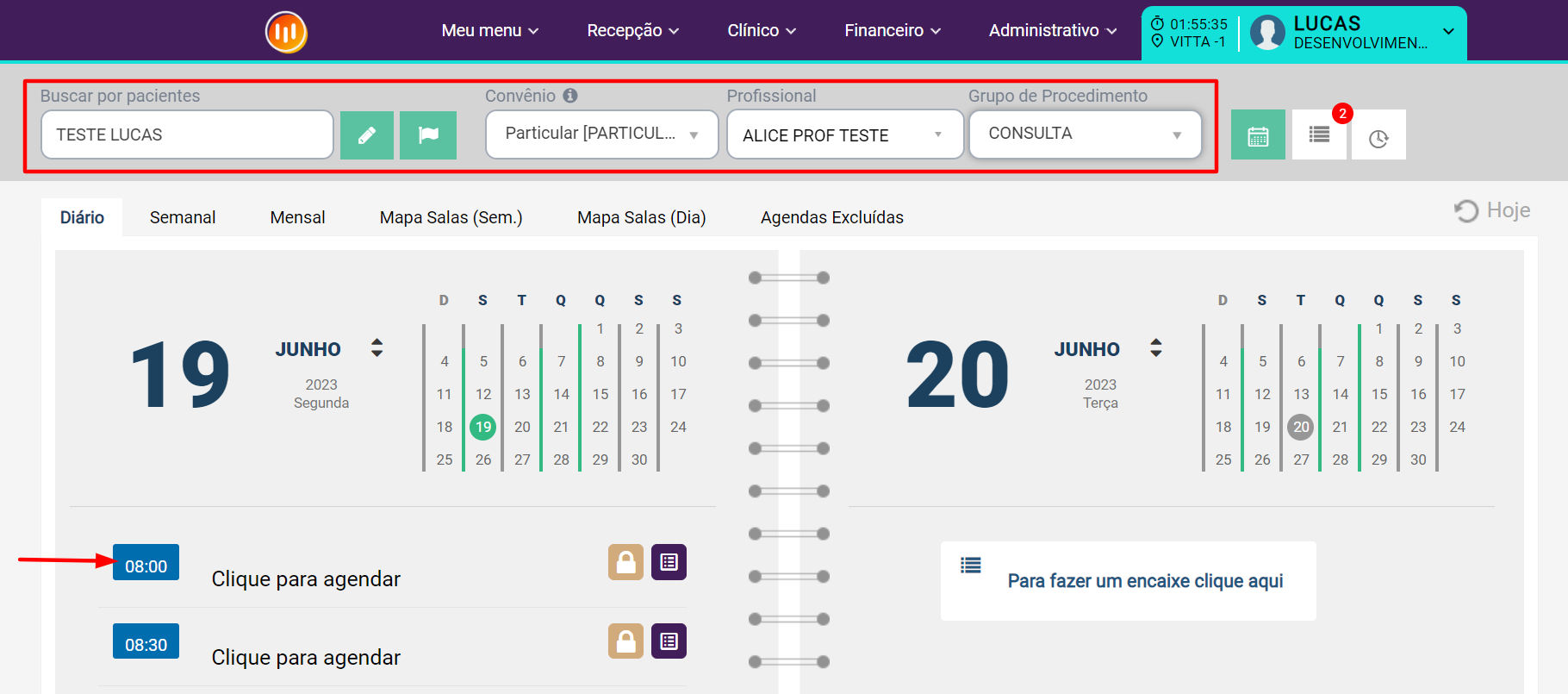Image resolution: width=1568 pixels, height=694 pixels.
Task: Open the Financeiro menu
Action: tap(893, 30)
